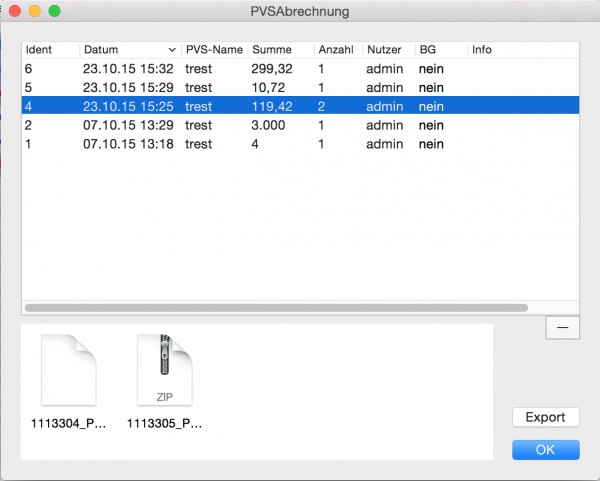Toggle Datum column sort arrow

click(172, 50)
